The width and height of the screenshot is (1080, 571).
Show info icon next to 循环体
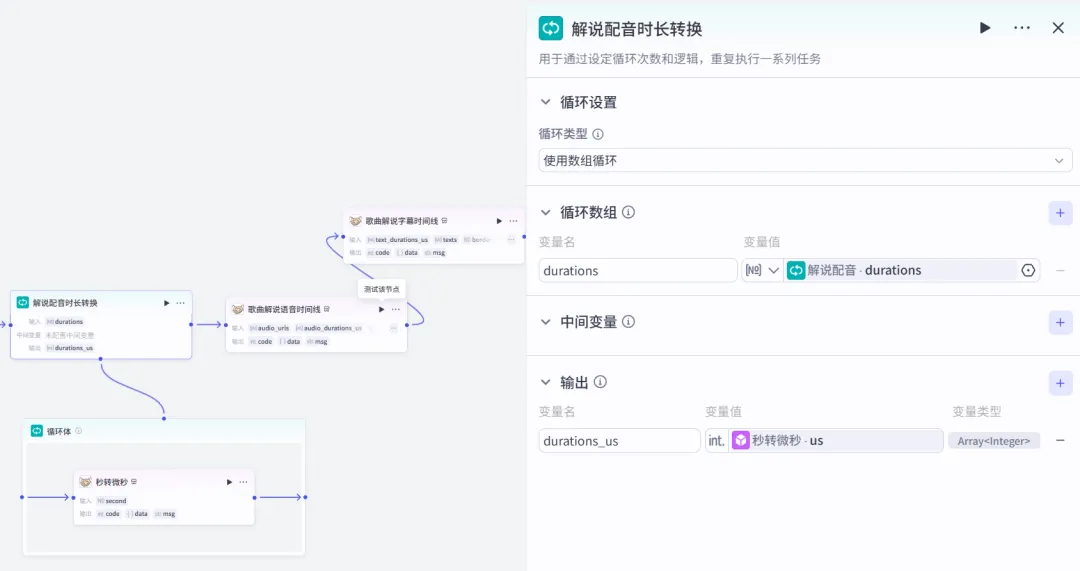click(x=79, y=431)
